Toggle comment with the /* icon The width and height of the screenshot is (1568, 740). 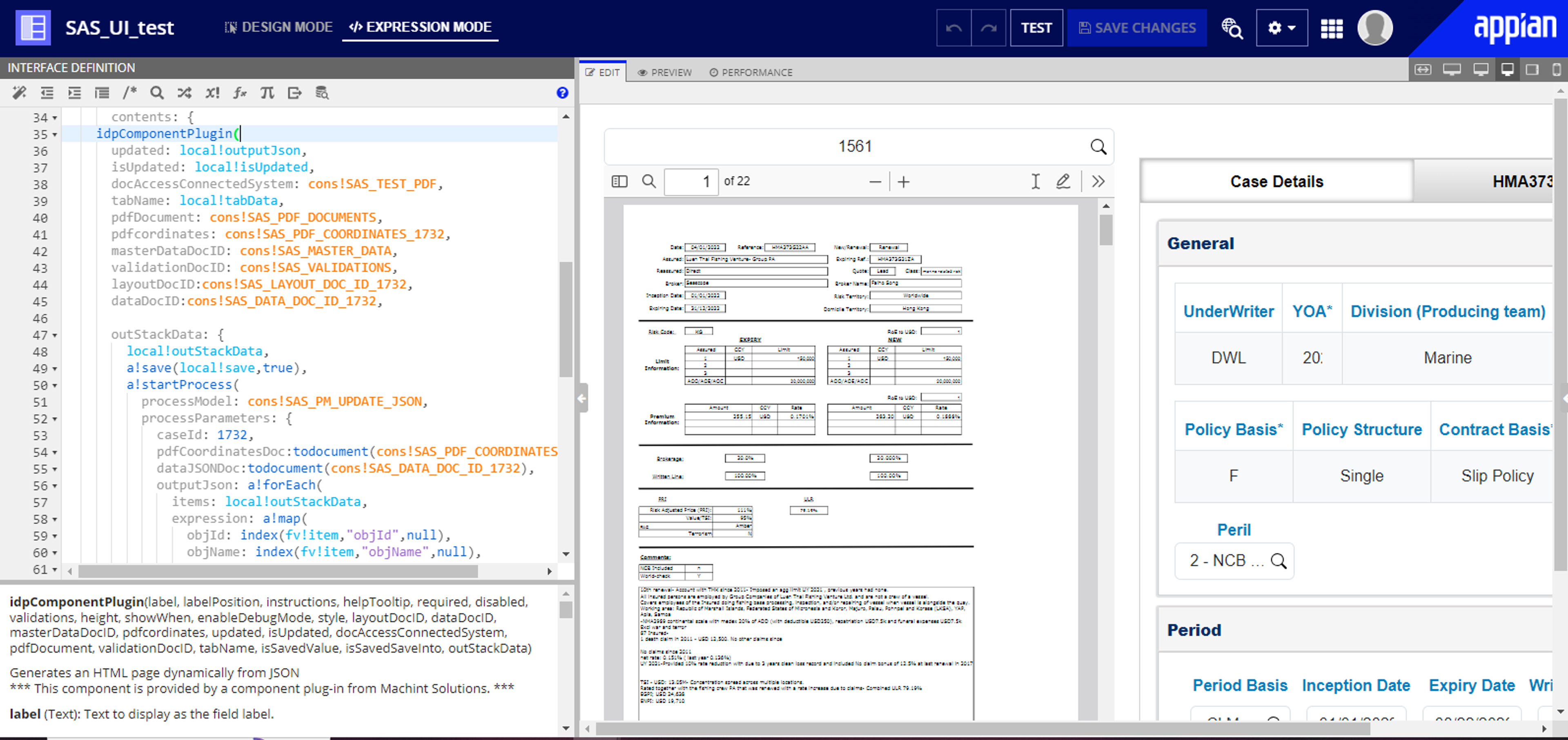point(129,92)
